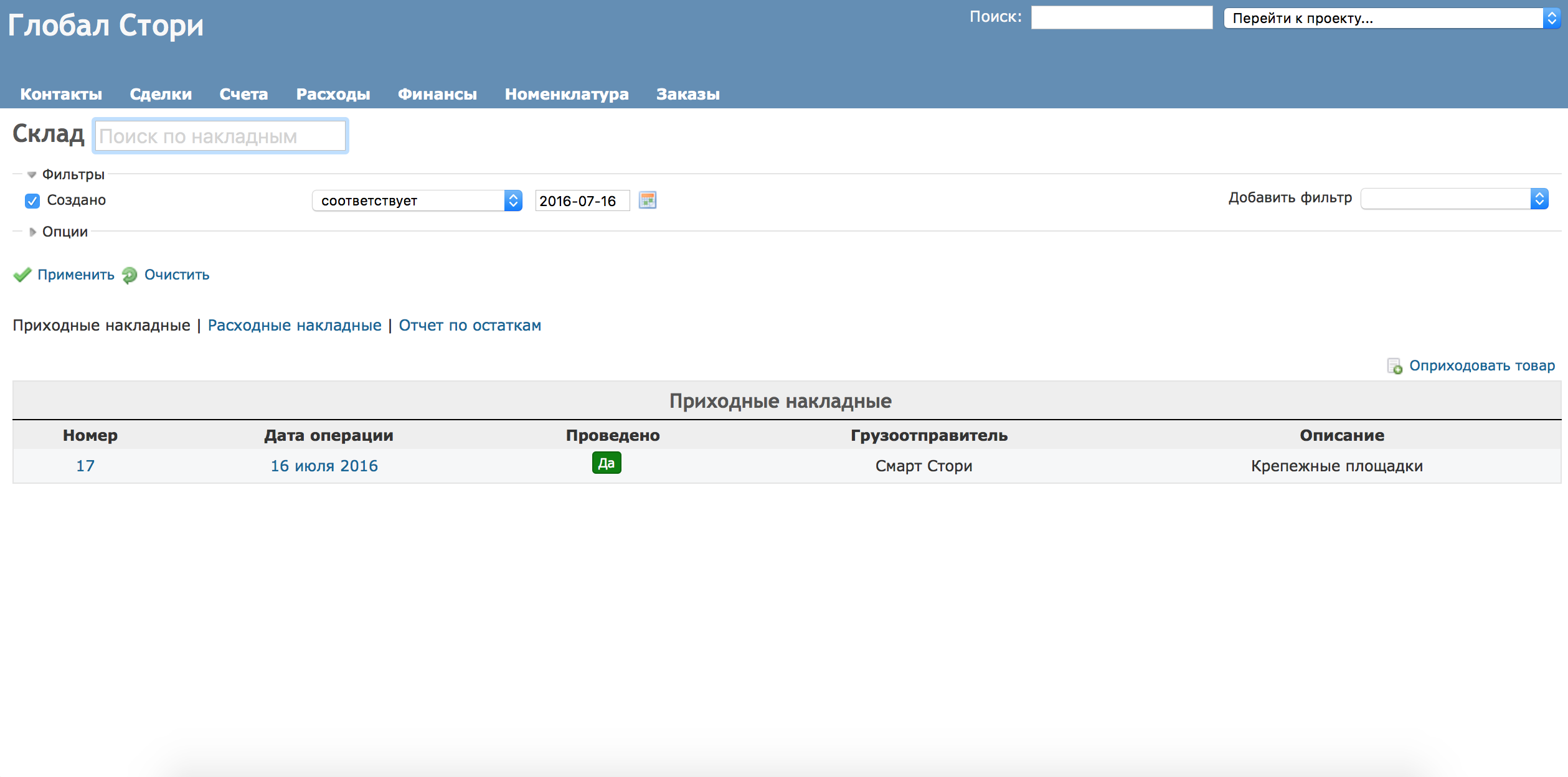Open the Сделки menu tab
The height and width of the screenshot is (777, 1568).
pyautogui.click(x=161, y=94)
